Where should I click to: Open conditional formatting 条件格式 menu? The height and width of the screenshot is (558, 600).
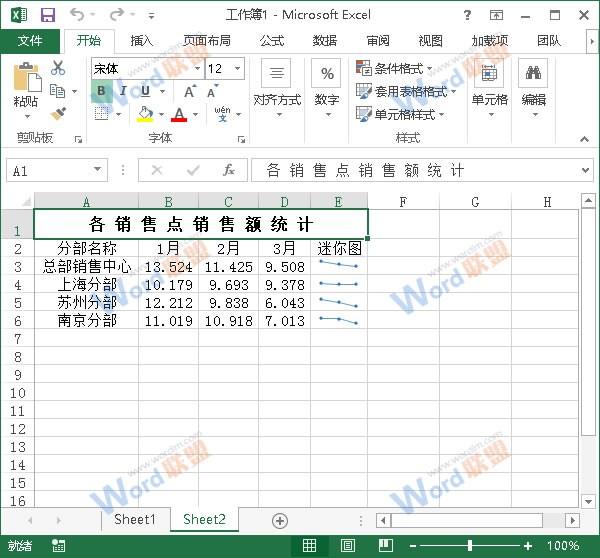point(394,69)
